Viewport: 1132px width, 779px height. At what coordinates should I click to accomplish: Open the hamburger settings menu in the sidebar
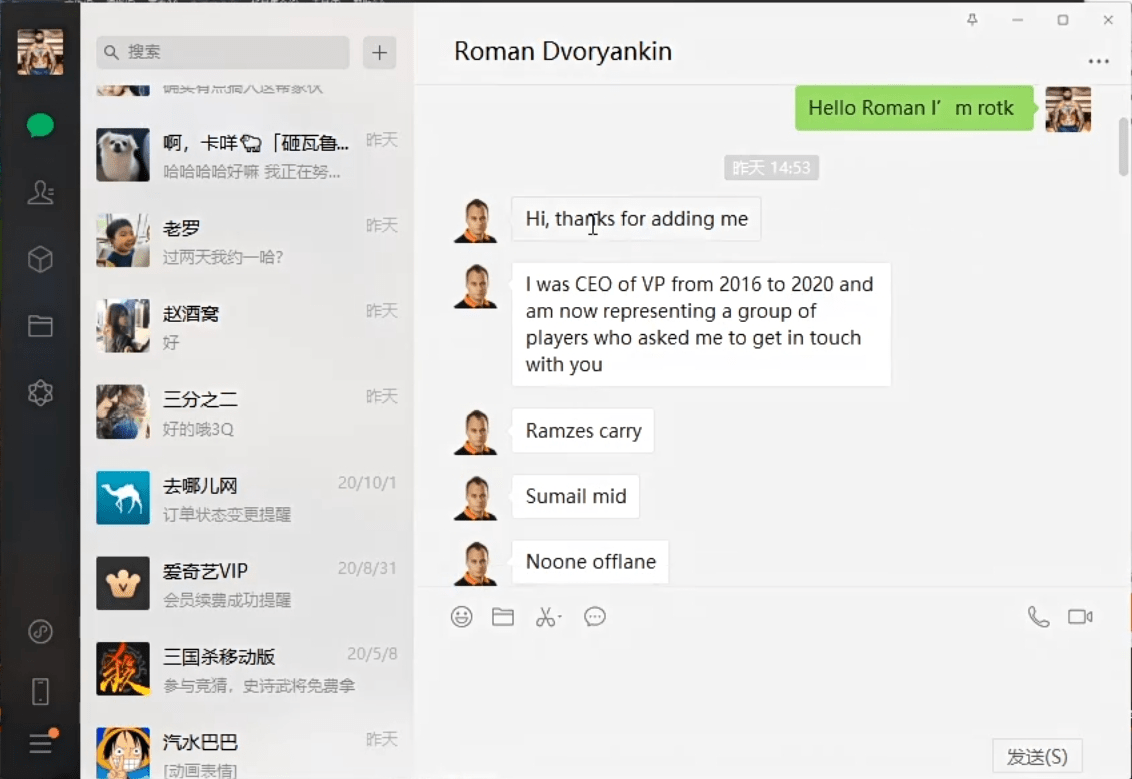(40, 743)
